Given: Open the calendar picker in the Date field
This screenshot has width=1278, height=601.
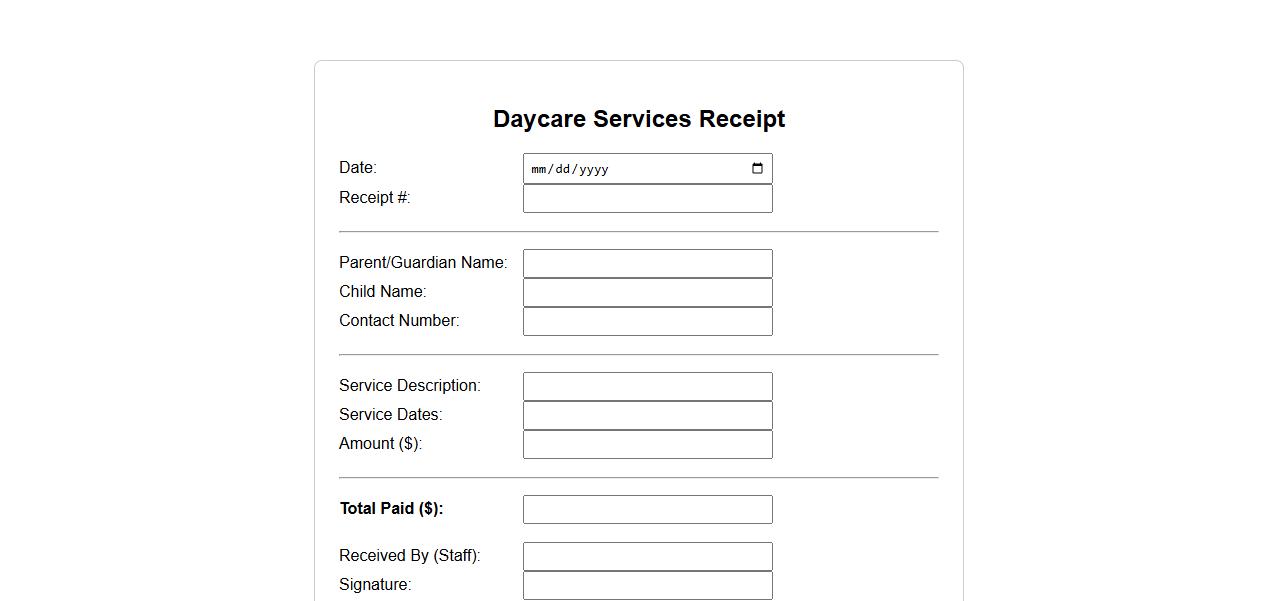Looking at the screenshot, I should point(757,169).
